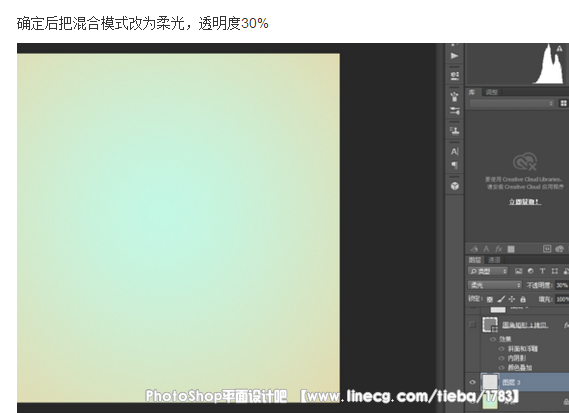This screenshot has width=569, height=413.
Task: Open the 3D panel cube icon
Action: click(x=454, y=186)
